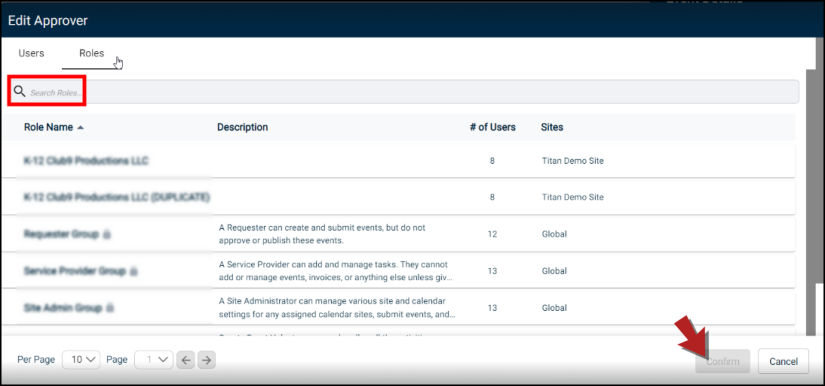Click the Description column header

[x=242, y=127]
